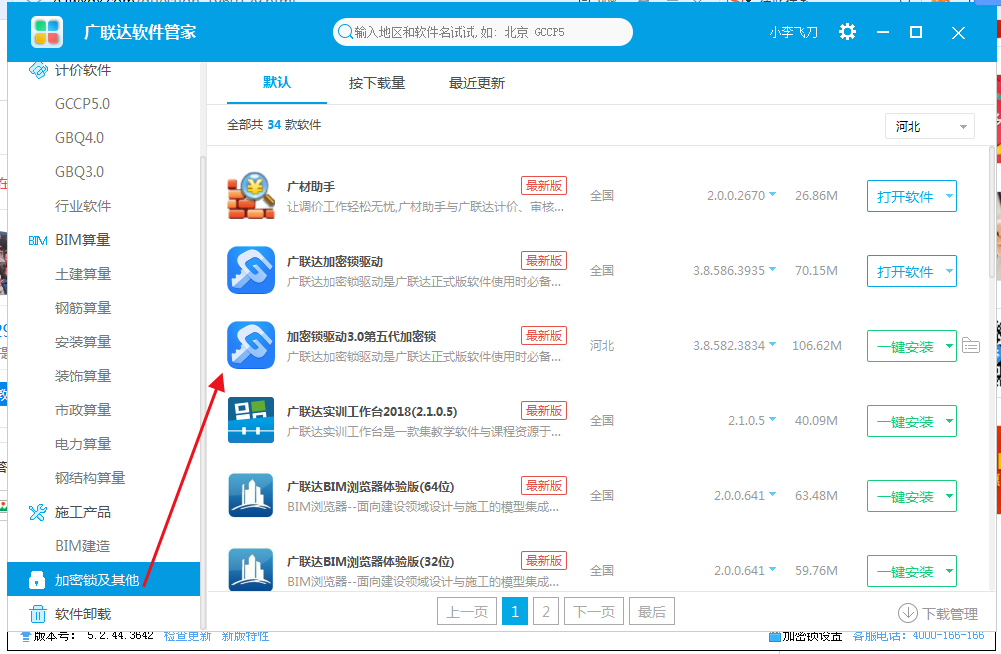Click the 上一页 pagination button
Viewport: 1001px width, 654px height.
(467, 612)
